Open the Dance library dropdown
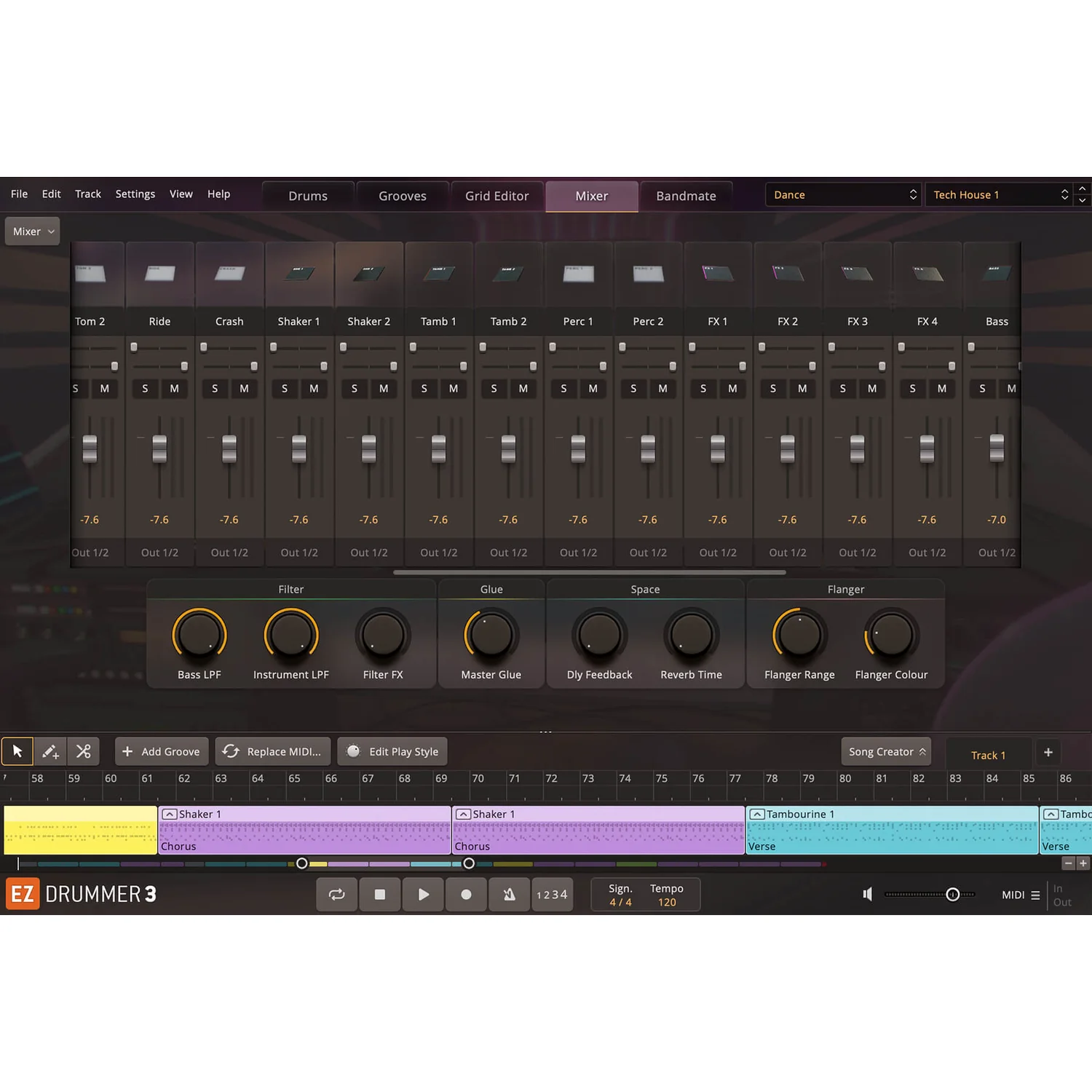 (x=844, y=194)
